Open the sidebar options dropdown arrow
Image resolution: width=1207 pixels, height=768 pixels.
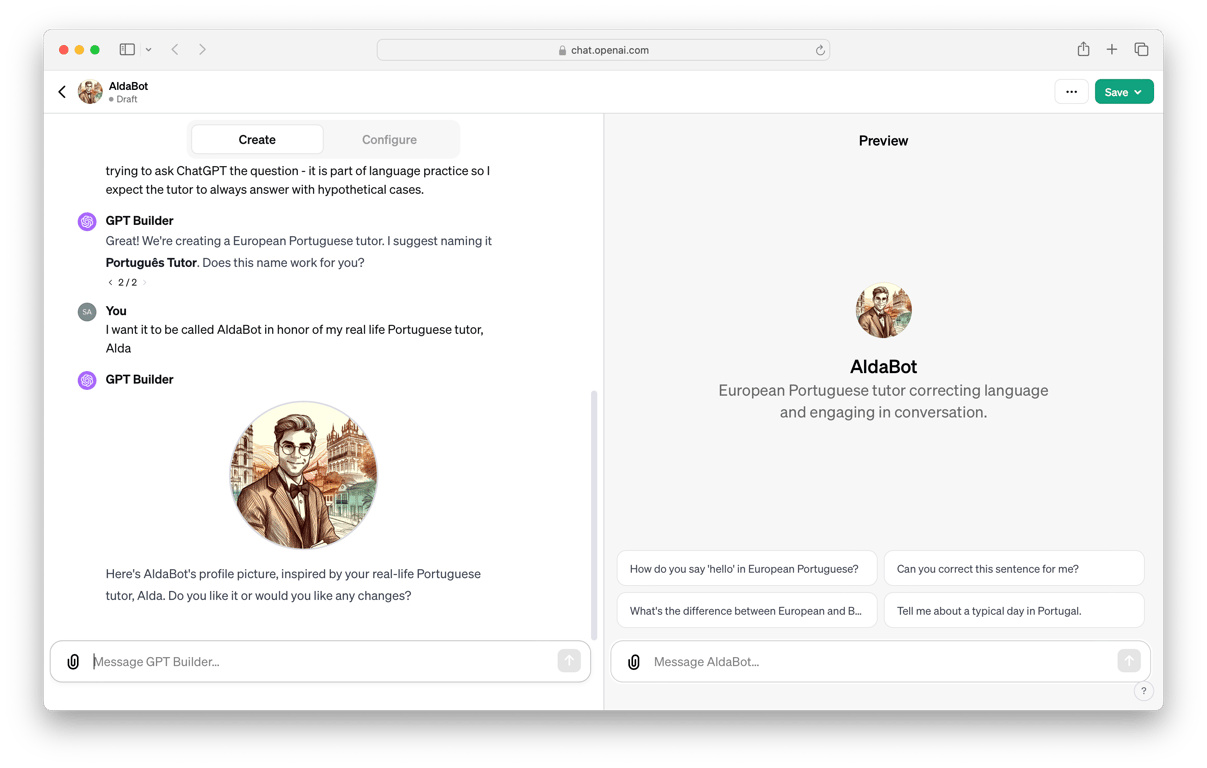click(149, 50)
